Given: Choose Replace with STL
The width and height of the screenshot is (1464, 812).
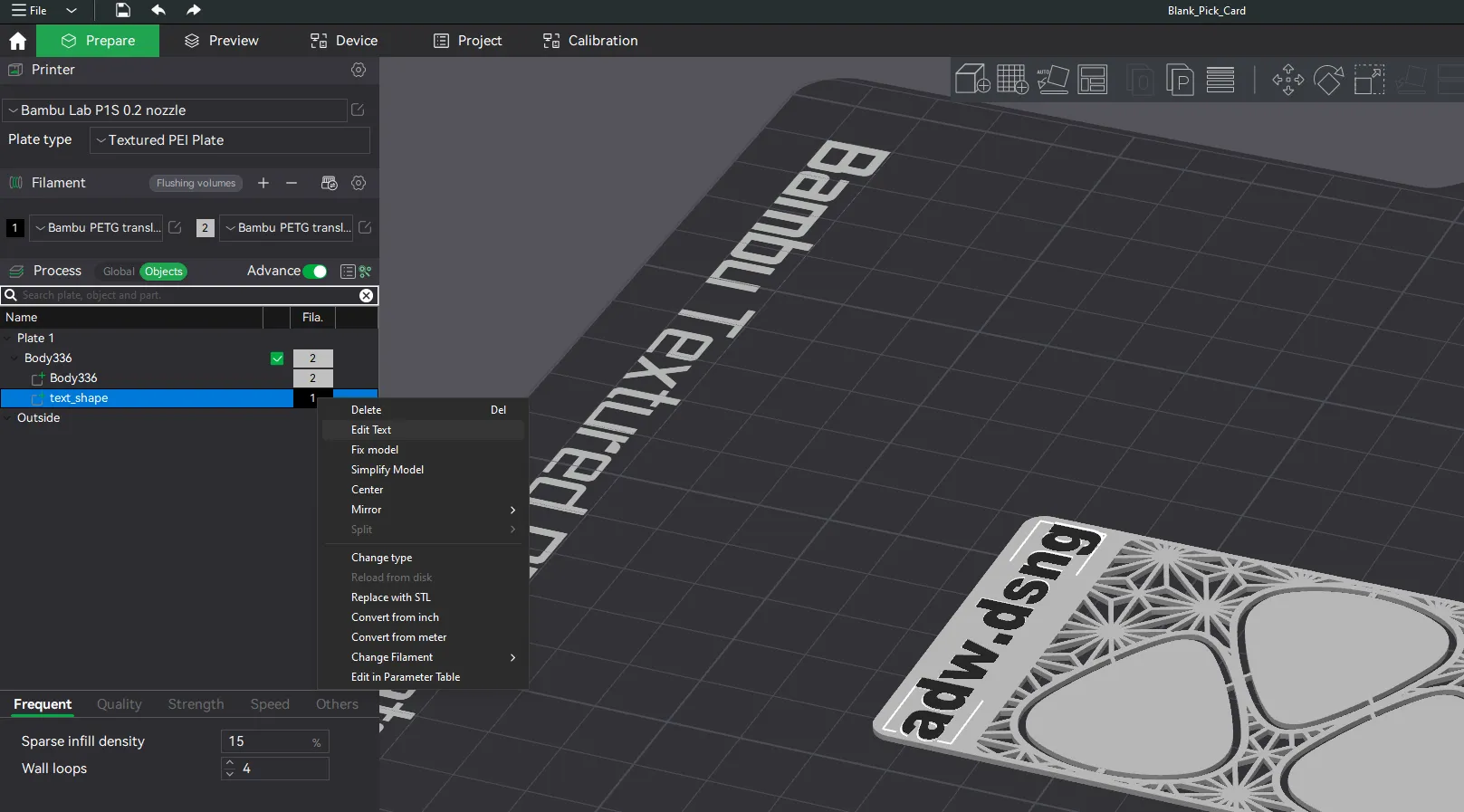Looking at the screenshot, I should 424,597.
